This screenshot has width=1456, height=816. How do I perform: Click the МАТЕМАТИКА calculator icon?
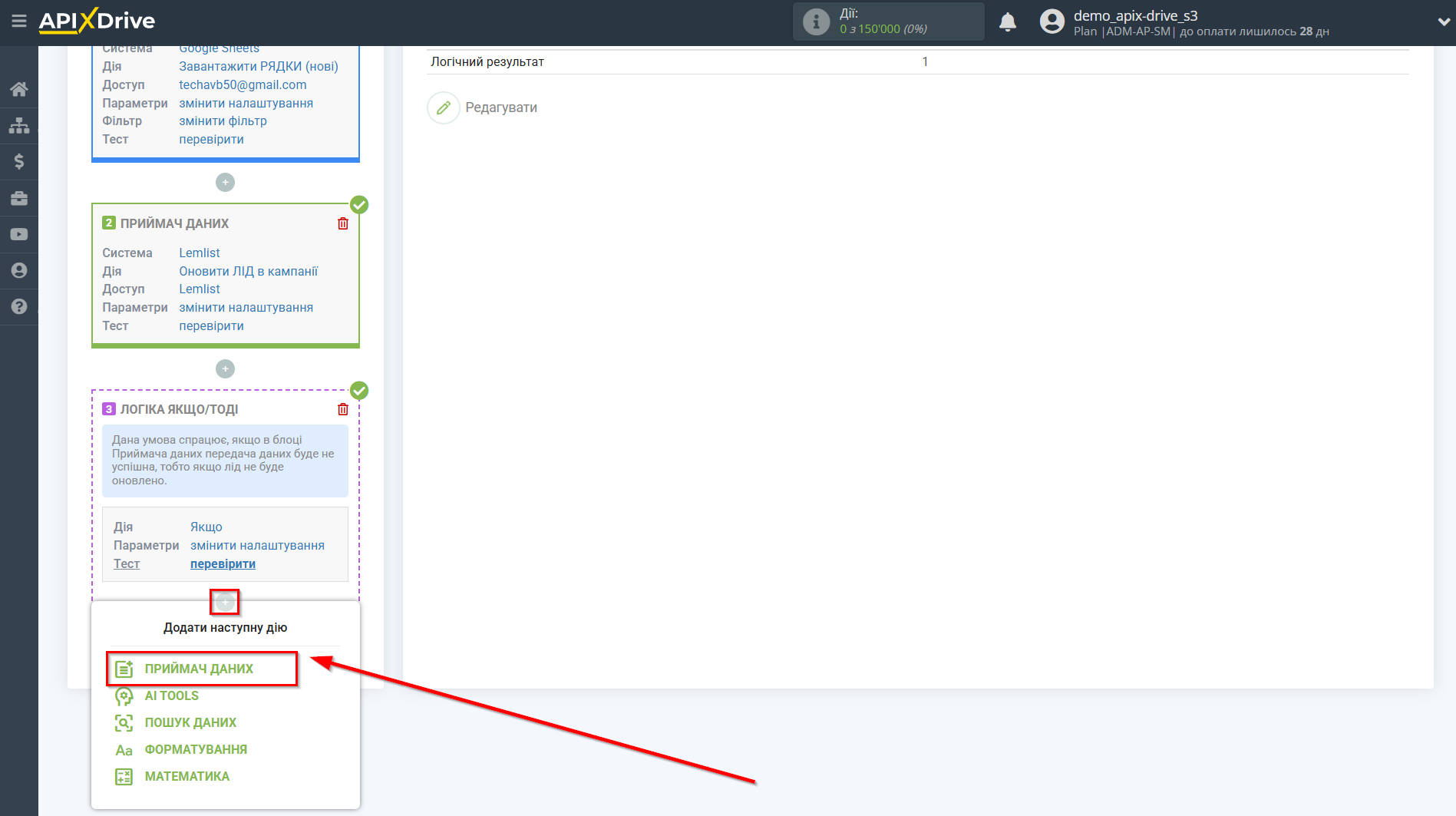(x=124, y=777)
